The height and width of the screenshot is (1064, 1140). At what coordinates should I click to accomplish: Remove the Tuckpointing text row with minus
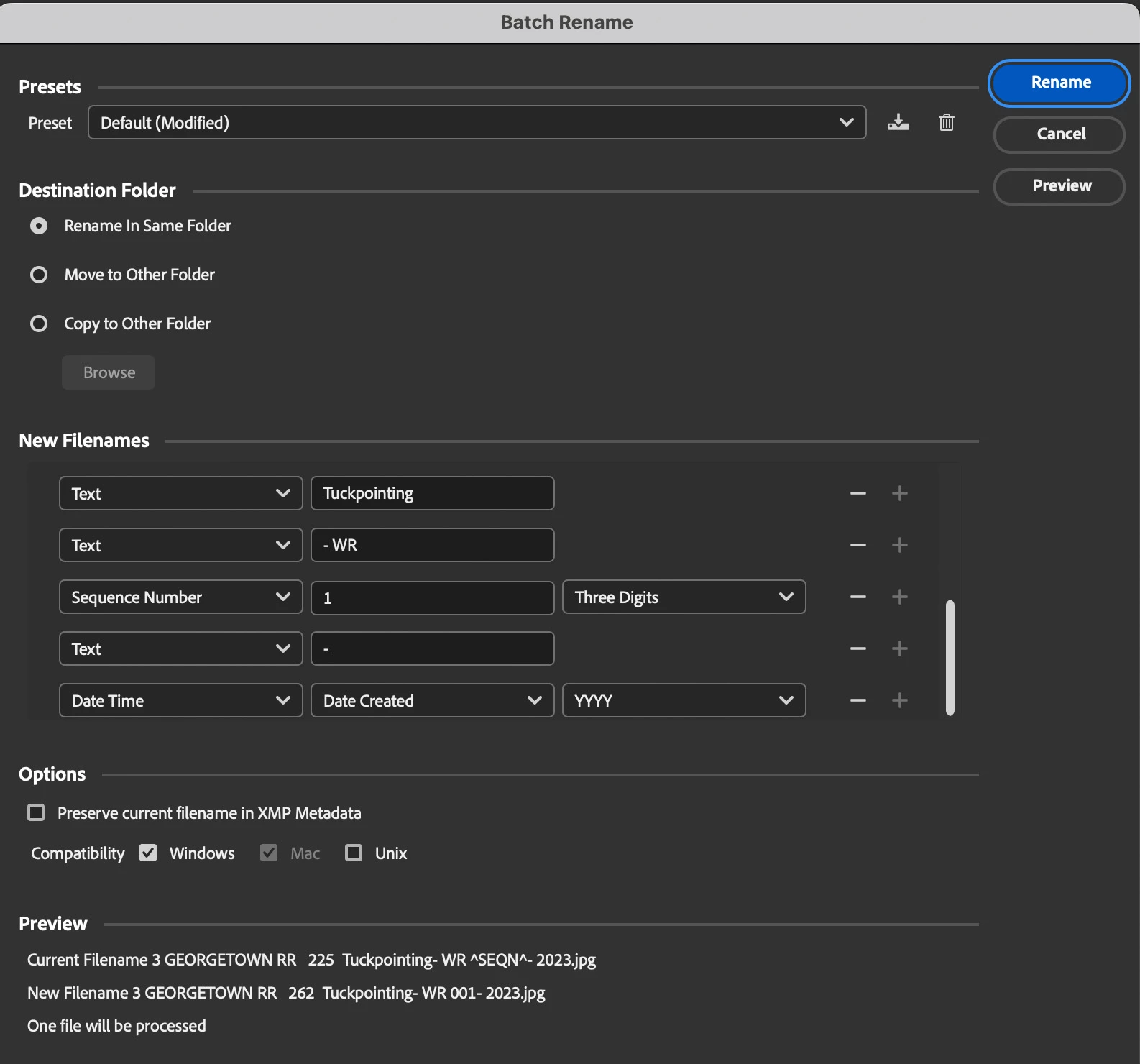858,493
